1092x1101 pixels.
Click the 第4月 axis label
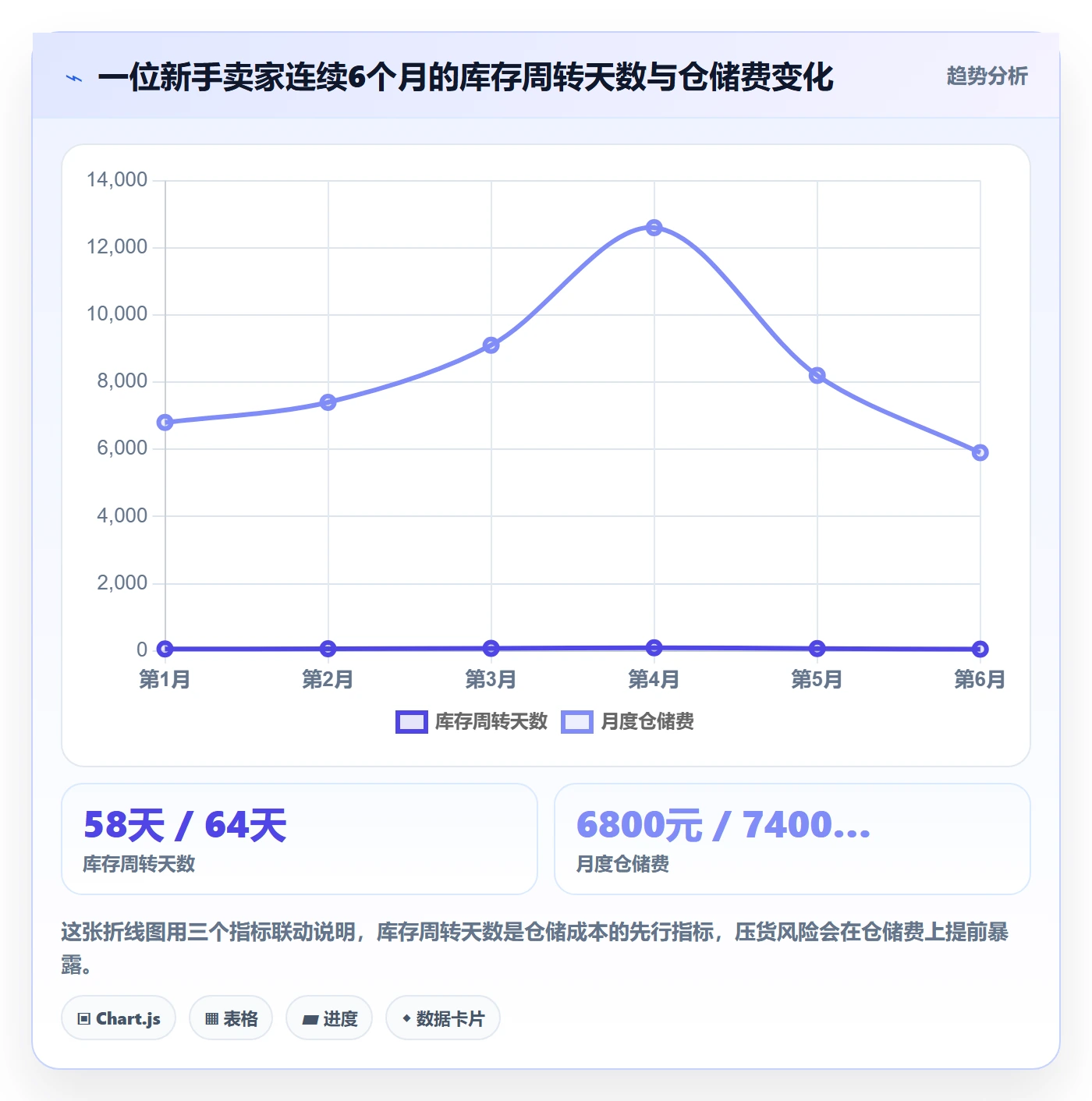654,679
